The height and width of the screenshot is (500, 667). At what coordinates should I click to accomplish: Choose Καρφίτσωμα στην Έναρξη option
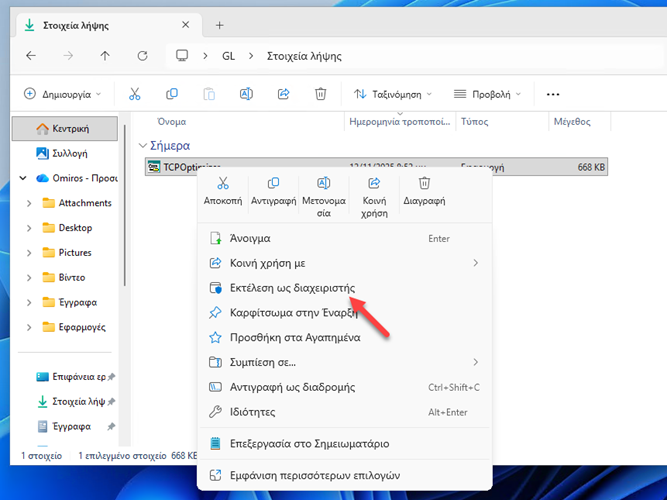tap(286, 313)
